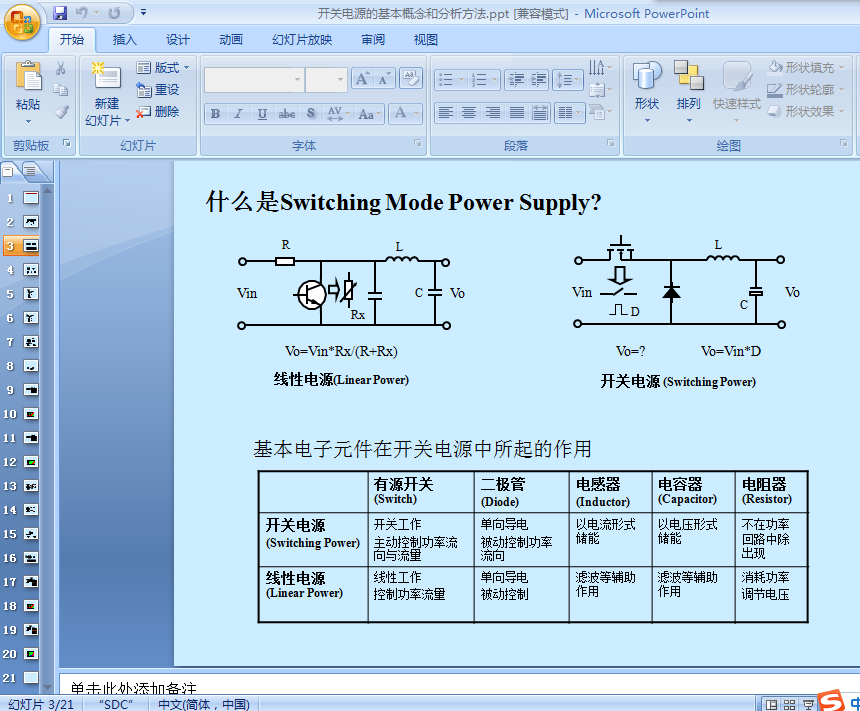This screenshot has height=711, width=860.
Task: Open the 形状轮廓 outline color menu
Action: tap(806, 89)
